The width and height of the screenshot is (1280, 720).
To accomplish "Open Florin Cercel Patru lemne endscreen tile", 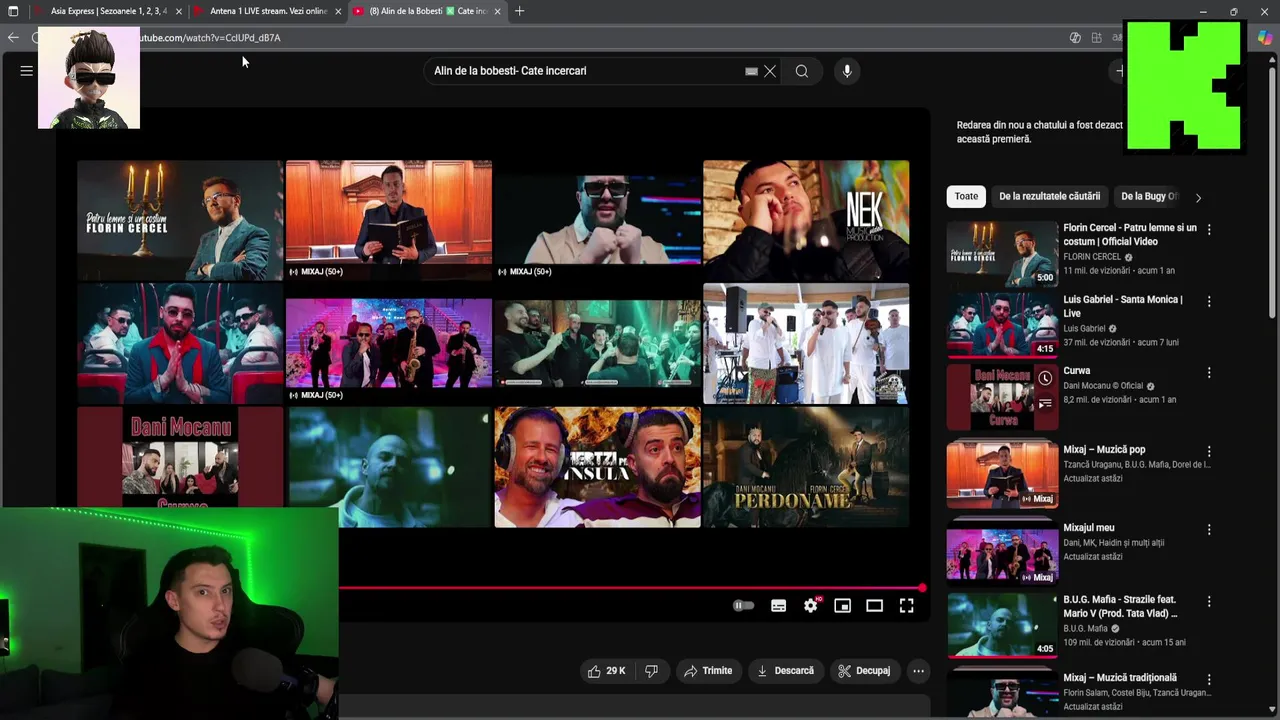I will [180, 220].
